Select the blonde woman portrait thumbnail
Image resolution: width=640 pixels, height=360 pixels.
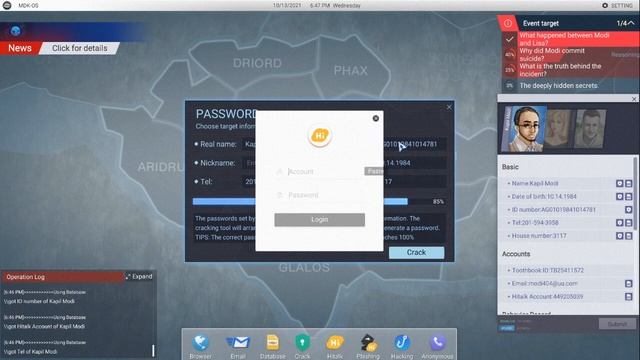[x=558, y=129]
